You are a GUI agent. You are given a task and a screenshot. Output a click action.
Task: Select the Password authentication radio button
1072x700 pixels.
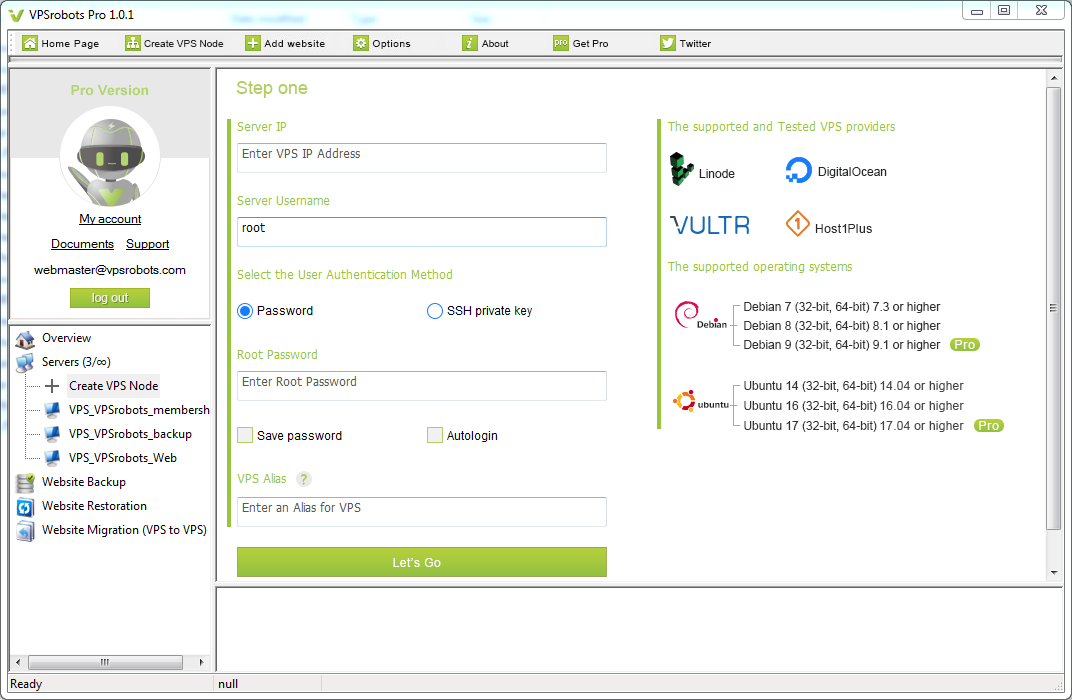tap(245, 311)
